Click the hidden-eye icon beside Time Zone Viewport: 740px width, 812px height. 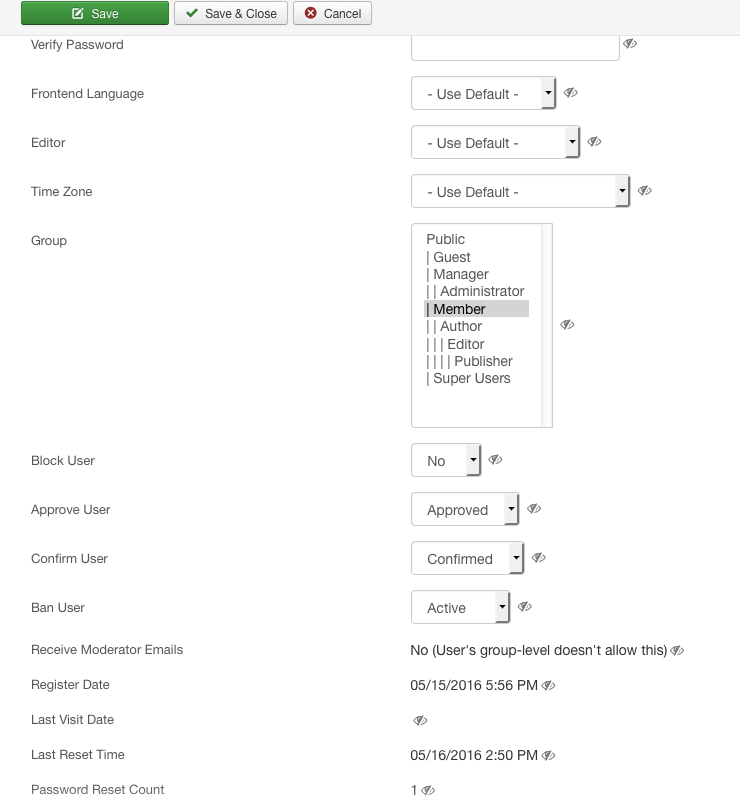tap(645, 191)
